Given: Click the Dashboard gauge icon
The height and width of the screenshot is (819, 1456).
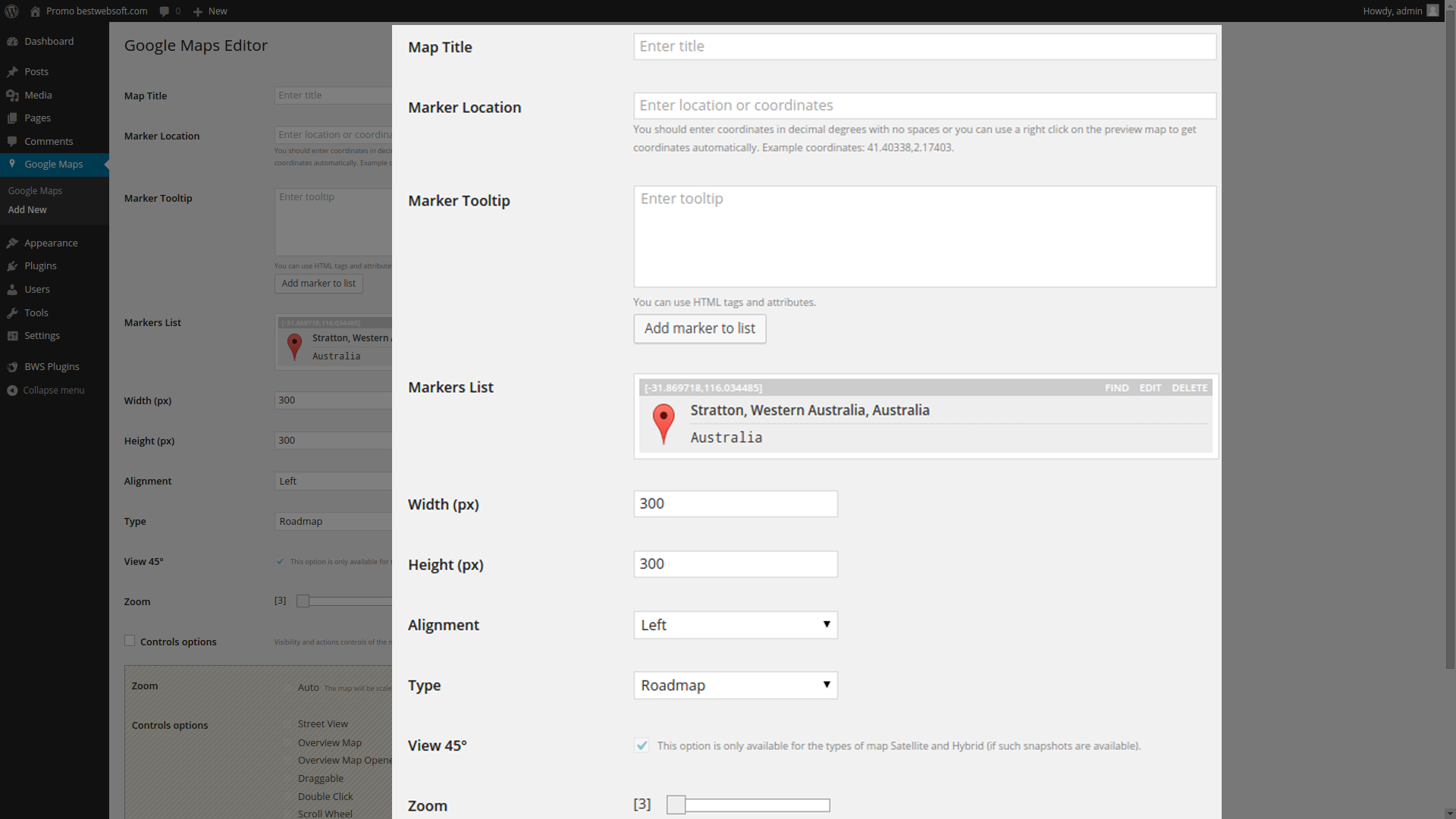Looking at the screenshot, I should click(12, 41).
